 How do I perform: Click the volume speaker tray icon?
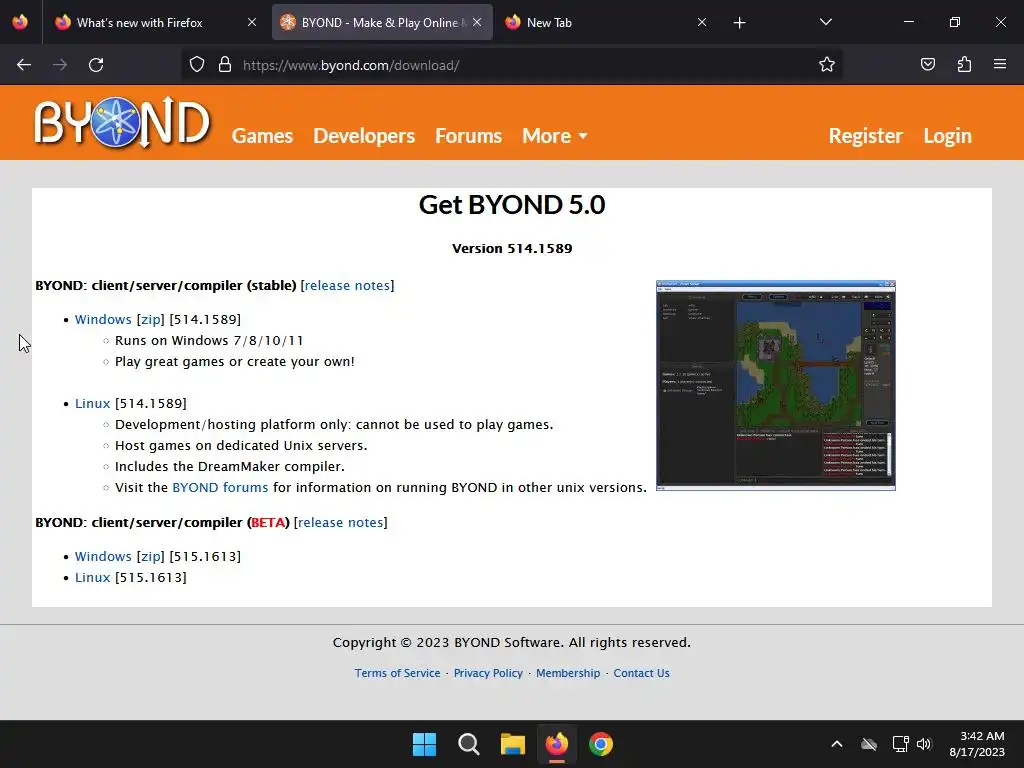click(x=923, y=744)
